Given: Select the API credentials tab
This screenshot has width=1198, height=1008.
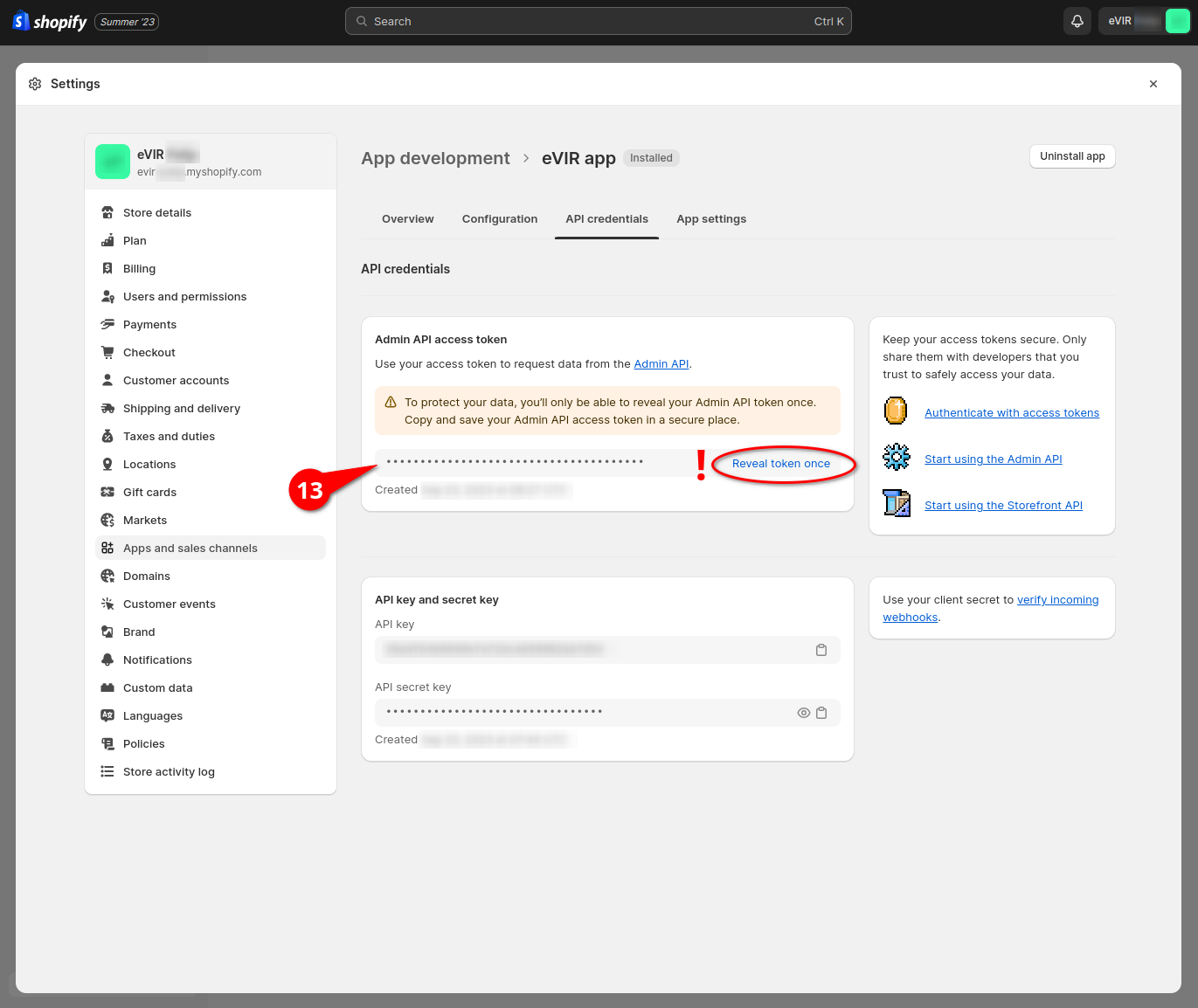Looking at the screenshot, I should coord(606,219).
